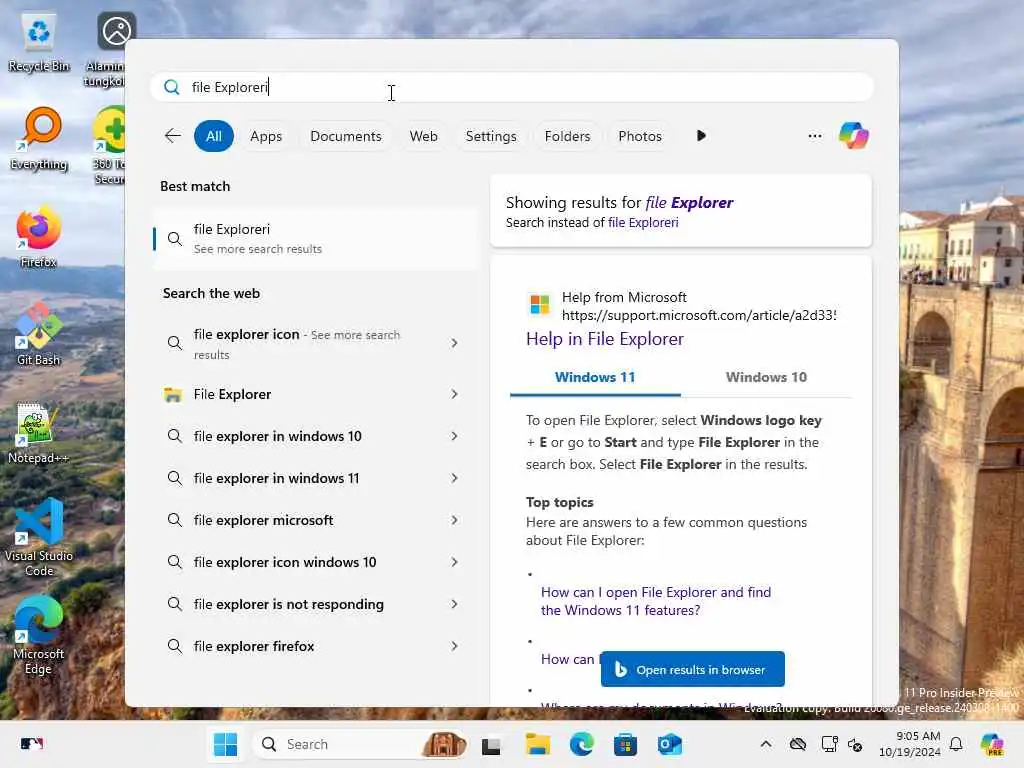This screenshot has height=768, width=1024.
Task: Open the clock and date flyout
Action: pos(909,744)
